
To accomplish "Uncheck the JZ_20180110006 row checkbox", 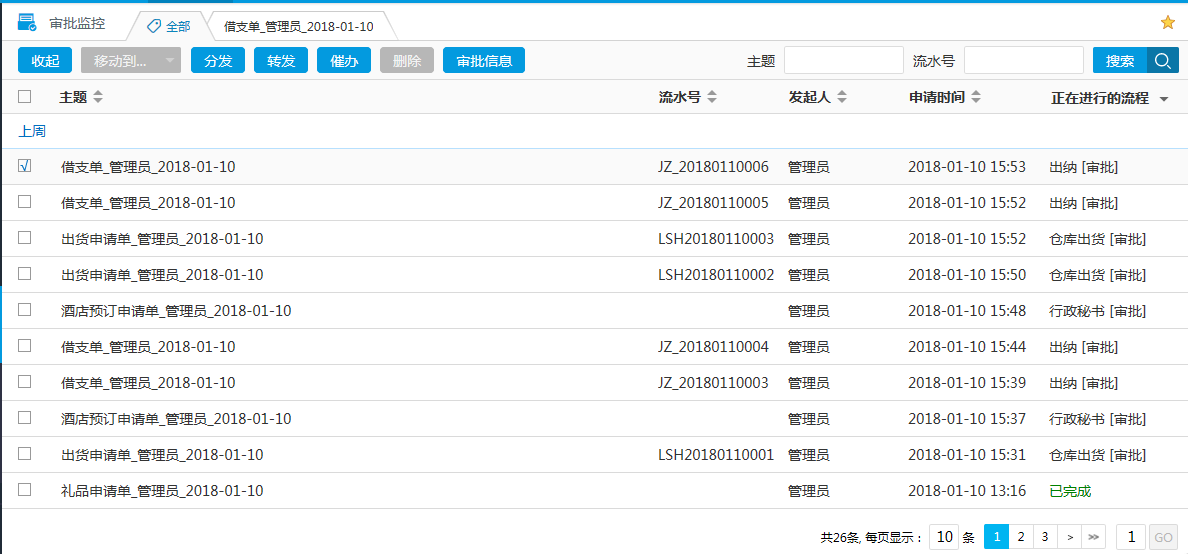I will (x=25, y=166).
